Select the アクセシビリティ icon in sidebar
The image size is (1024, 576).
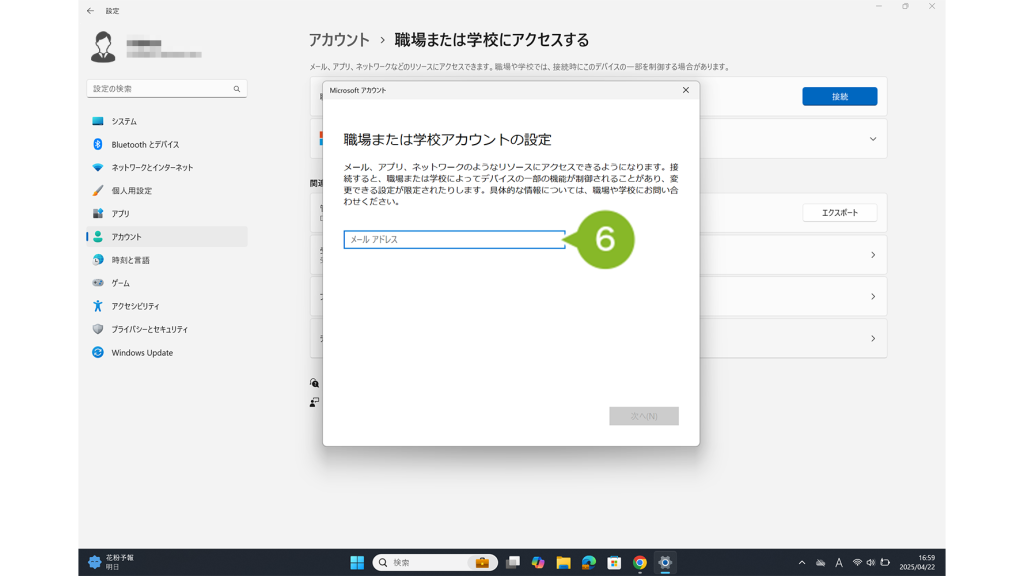click(98, 306)
